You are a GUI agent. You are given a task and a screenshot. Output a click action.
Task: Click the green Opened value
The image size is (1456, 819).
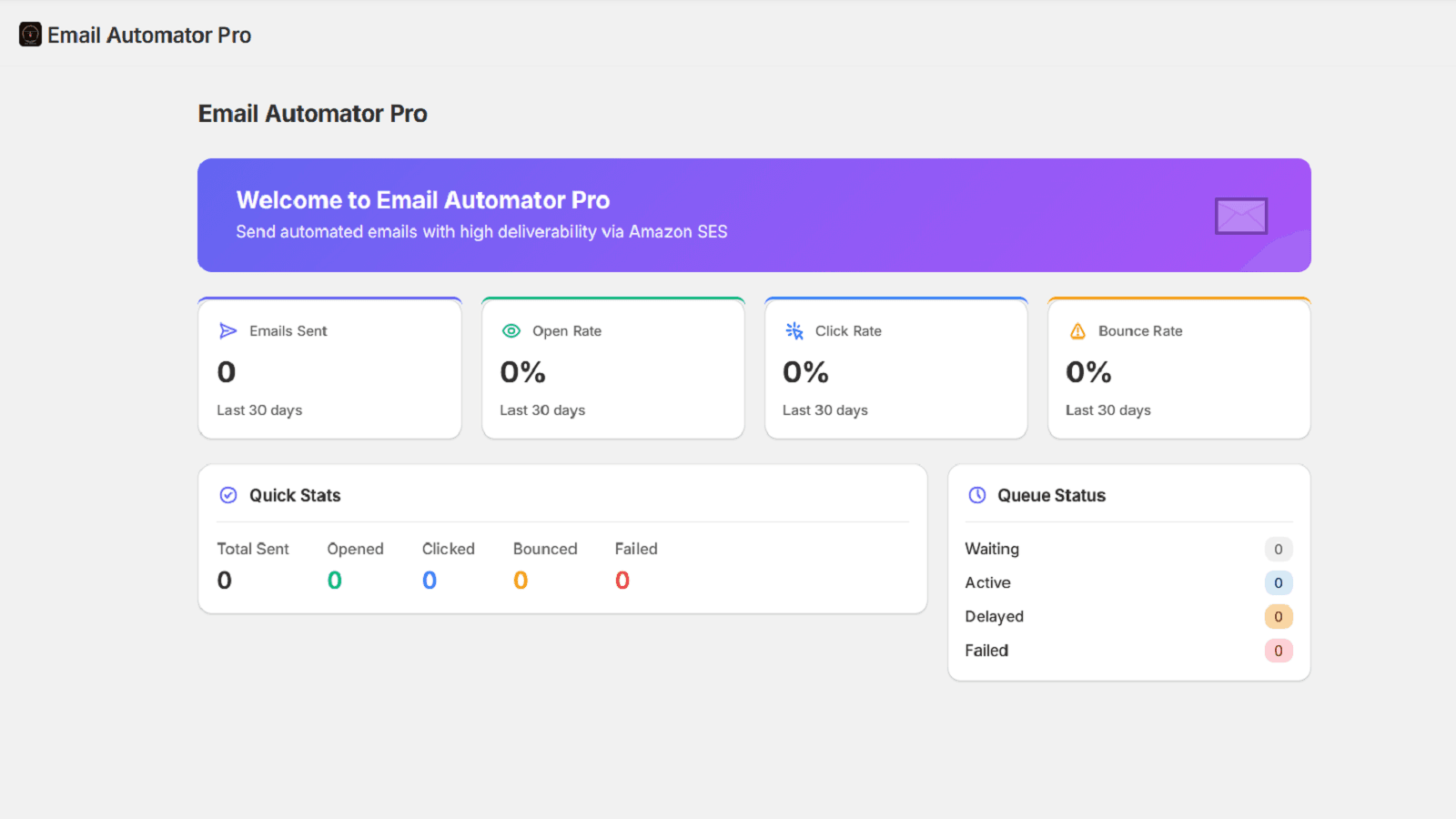click(335, 581)
